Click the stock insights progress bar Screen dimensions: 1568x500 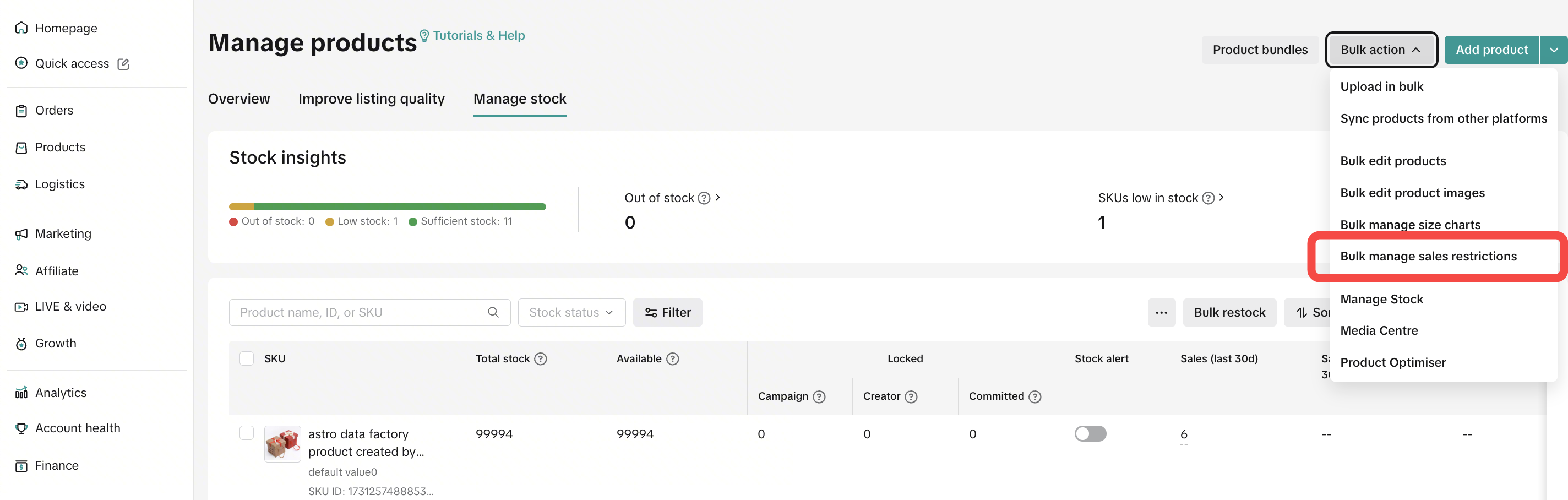387,207
